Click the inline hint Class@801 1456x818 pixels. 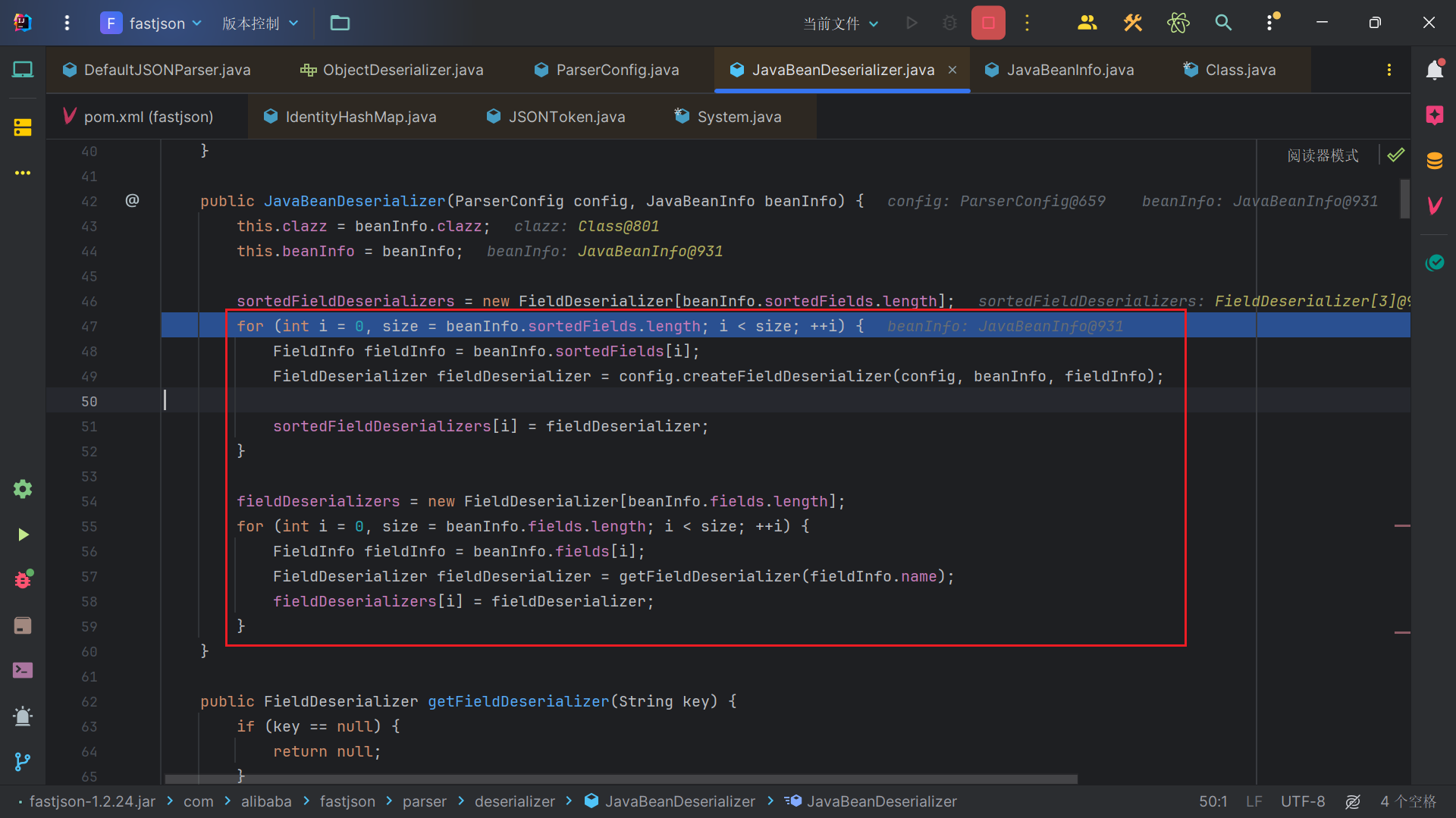tap(619, 226)
